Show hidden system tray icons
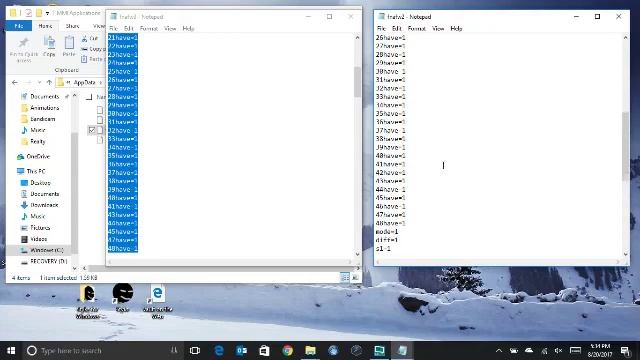 (499, 351)
